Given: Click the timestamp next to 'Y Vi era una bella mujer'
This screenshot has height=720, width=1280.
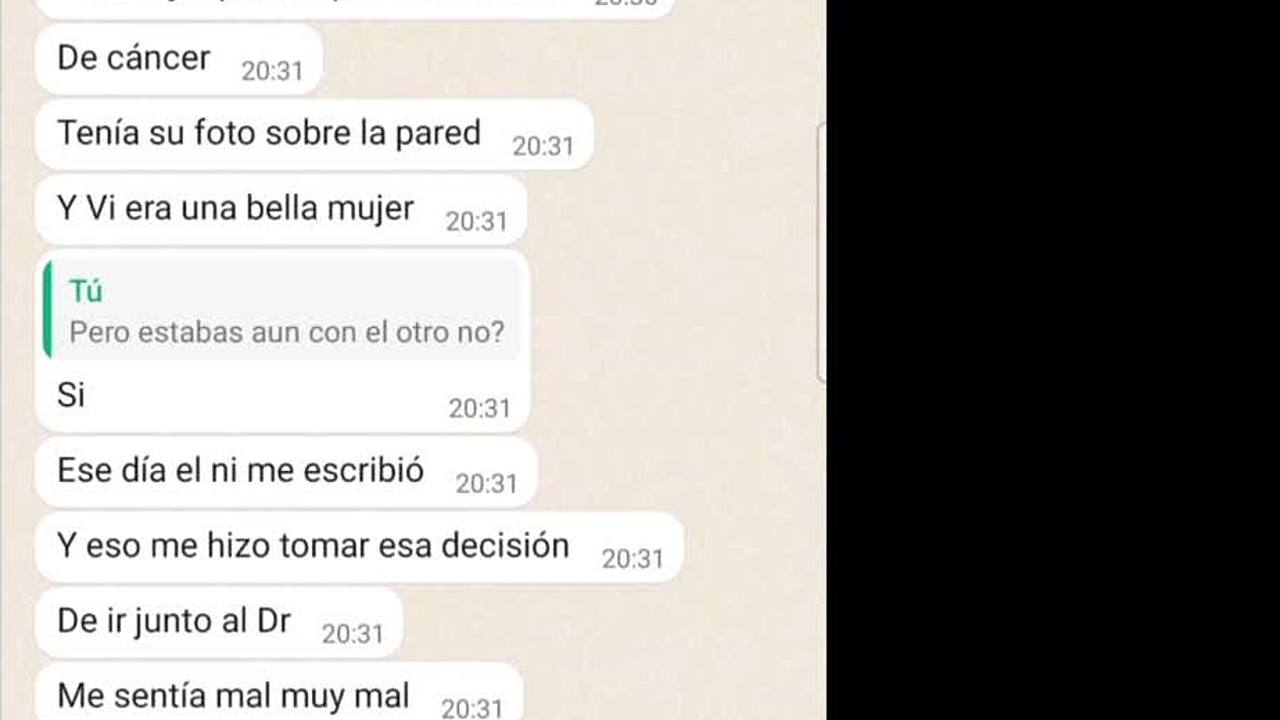Looking at the screenshot, I should tap(477, 221).
